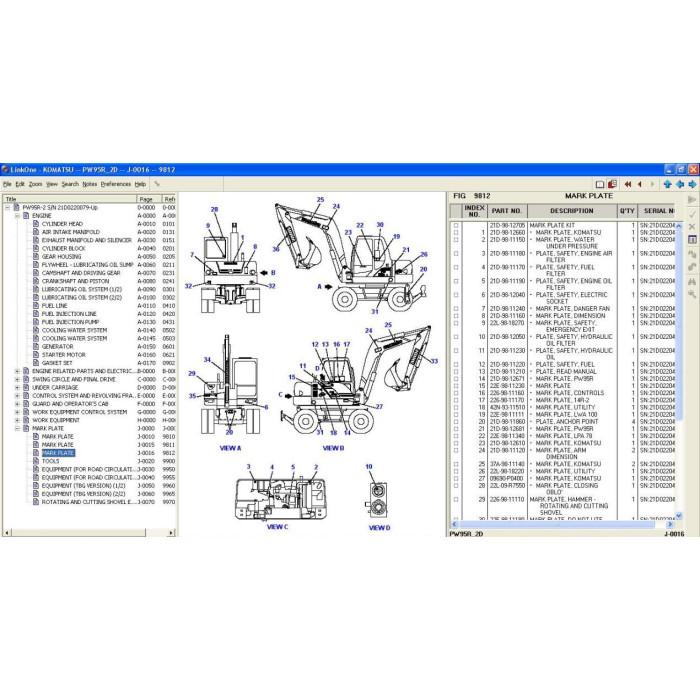Click the DESCRIPTION column header
700x700 pixels.
[572, 211]
